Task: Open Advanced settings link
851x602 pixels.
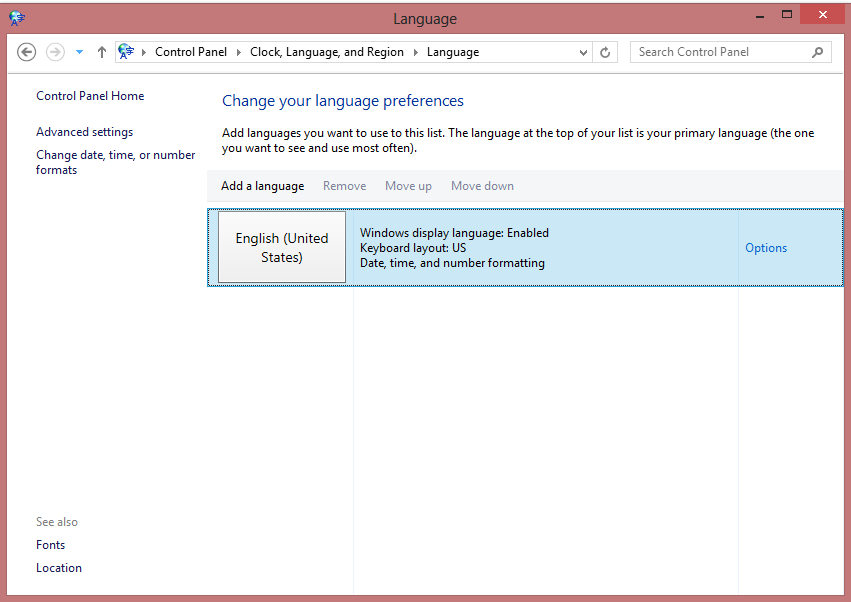Action: [84, 132]
